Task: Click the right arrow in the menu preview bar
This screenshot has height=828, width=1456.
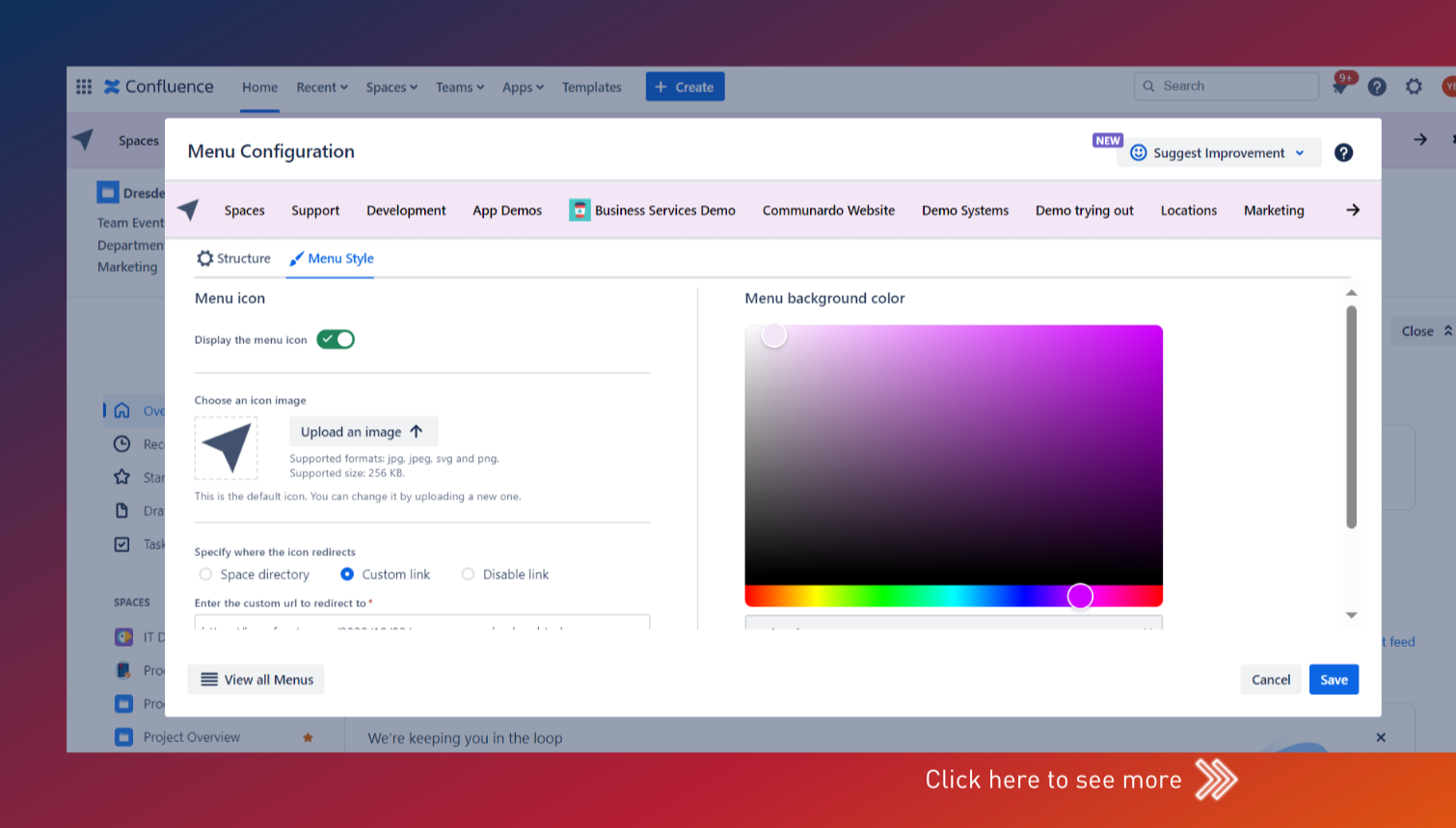Action: click(1353, 210)
